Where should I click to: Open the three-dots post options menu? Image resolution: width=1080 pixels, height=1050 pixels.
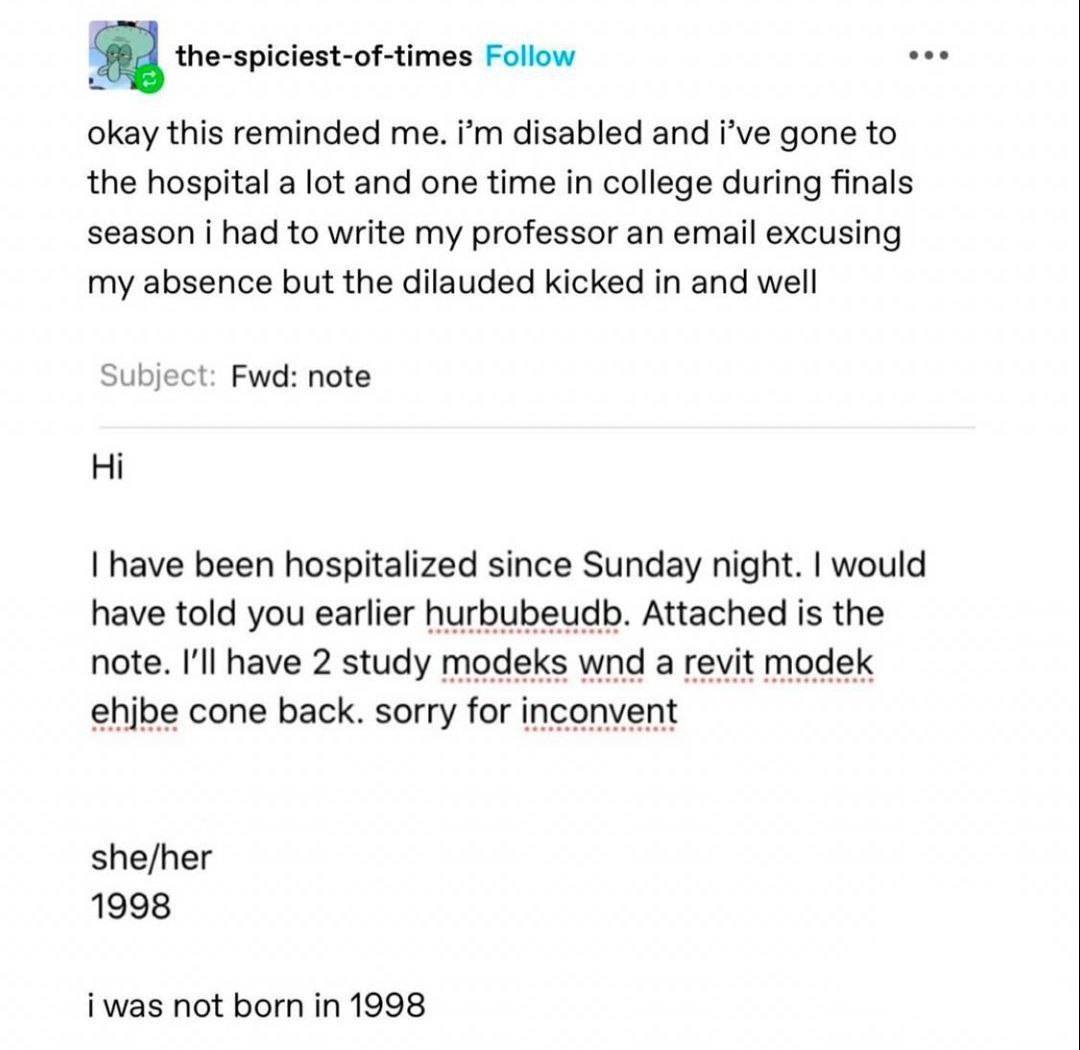pyautogui.click(x=928, y=54)
